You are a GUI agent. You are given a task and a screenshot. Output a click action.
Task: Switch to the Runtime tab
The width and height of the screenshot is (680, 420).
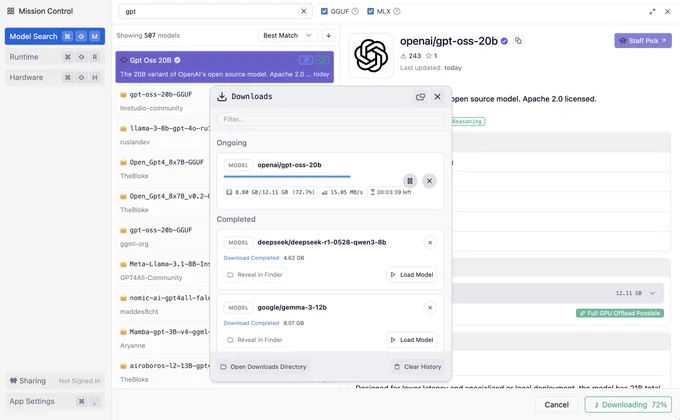click(55, 57)
